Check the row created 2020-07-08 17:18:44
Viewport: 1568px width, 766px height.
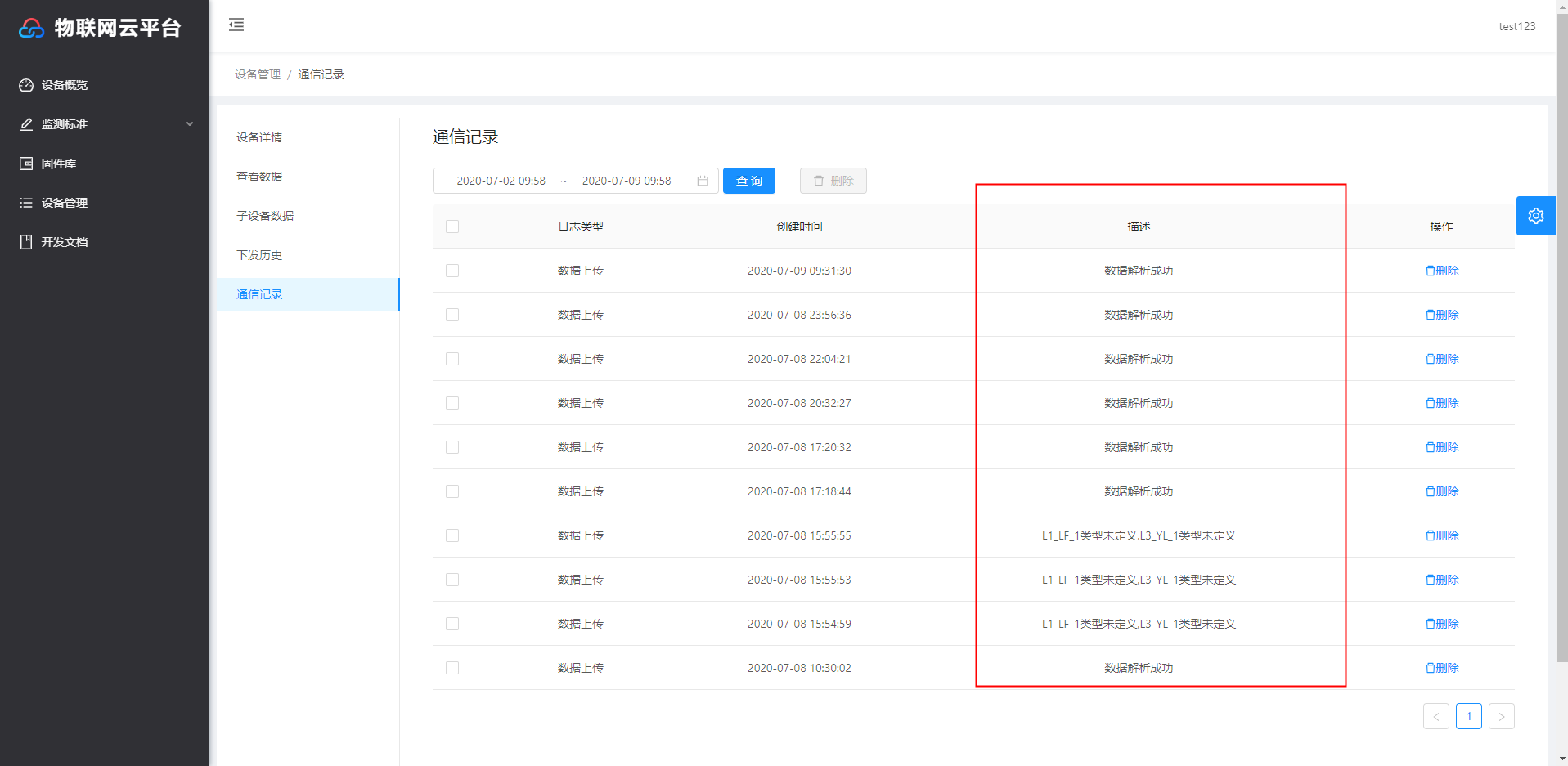point(452,491)
